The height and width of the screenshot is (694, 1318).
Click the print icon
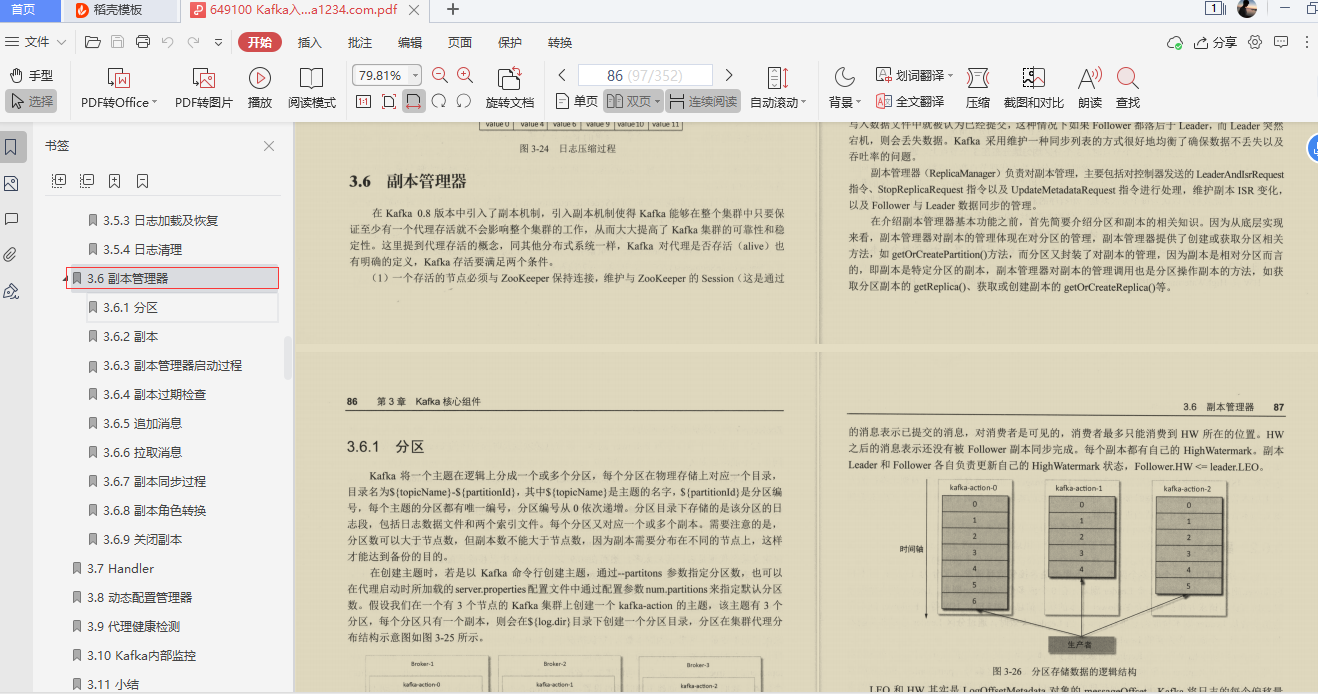(x=143, y=42)
